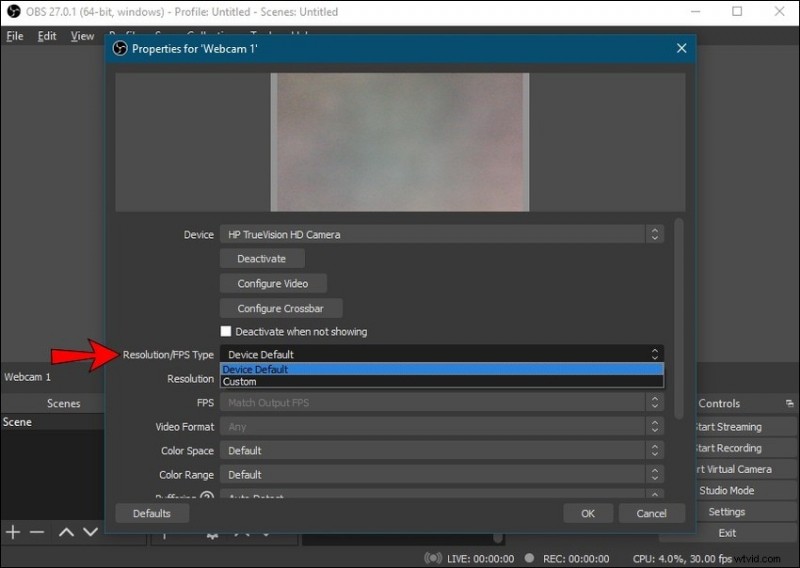The width and height of the screenshot is (800, 568).
Task: Click the webcam preview image
Action: click(400, 142)
